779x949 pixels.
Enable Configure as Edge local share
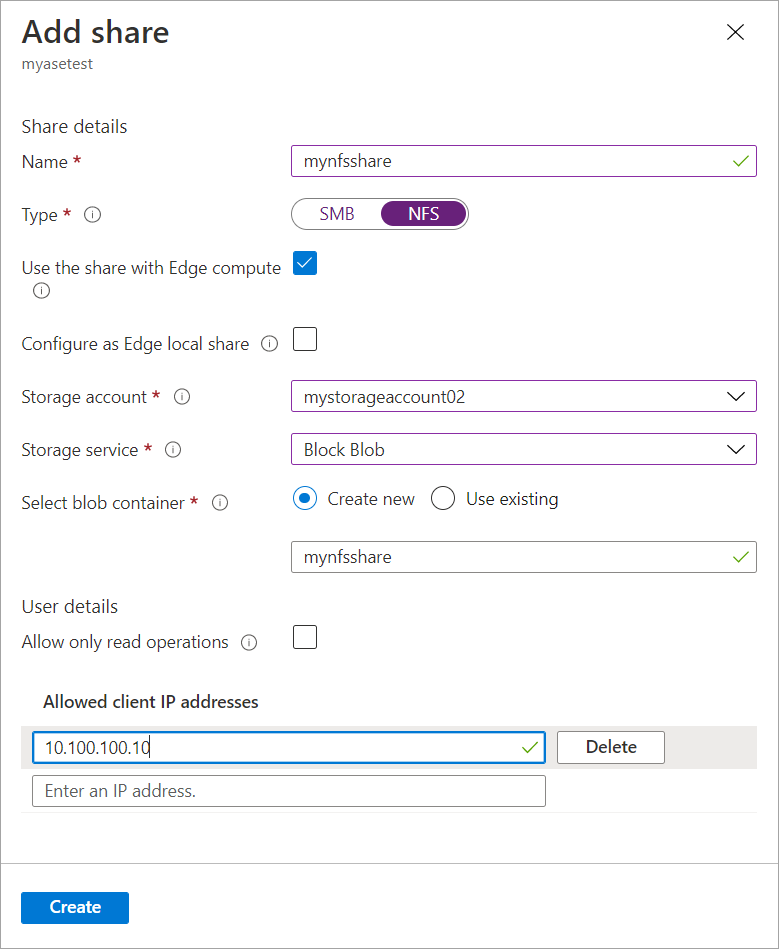(x=305, y=340)
